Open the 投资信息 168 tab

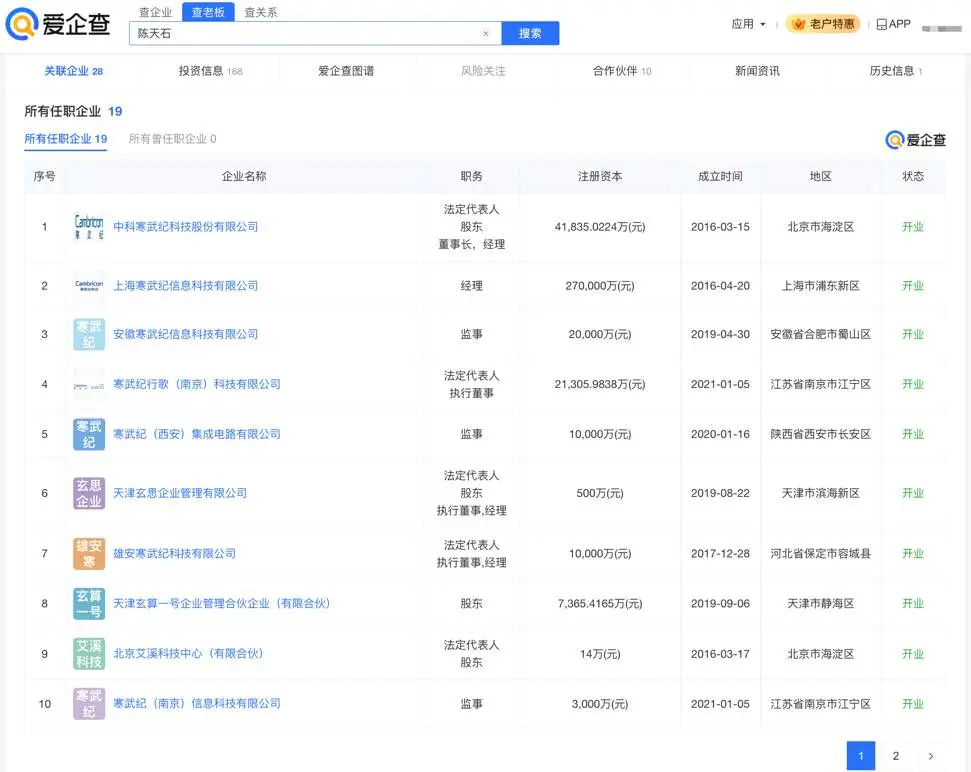point(210,71)
